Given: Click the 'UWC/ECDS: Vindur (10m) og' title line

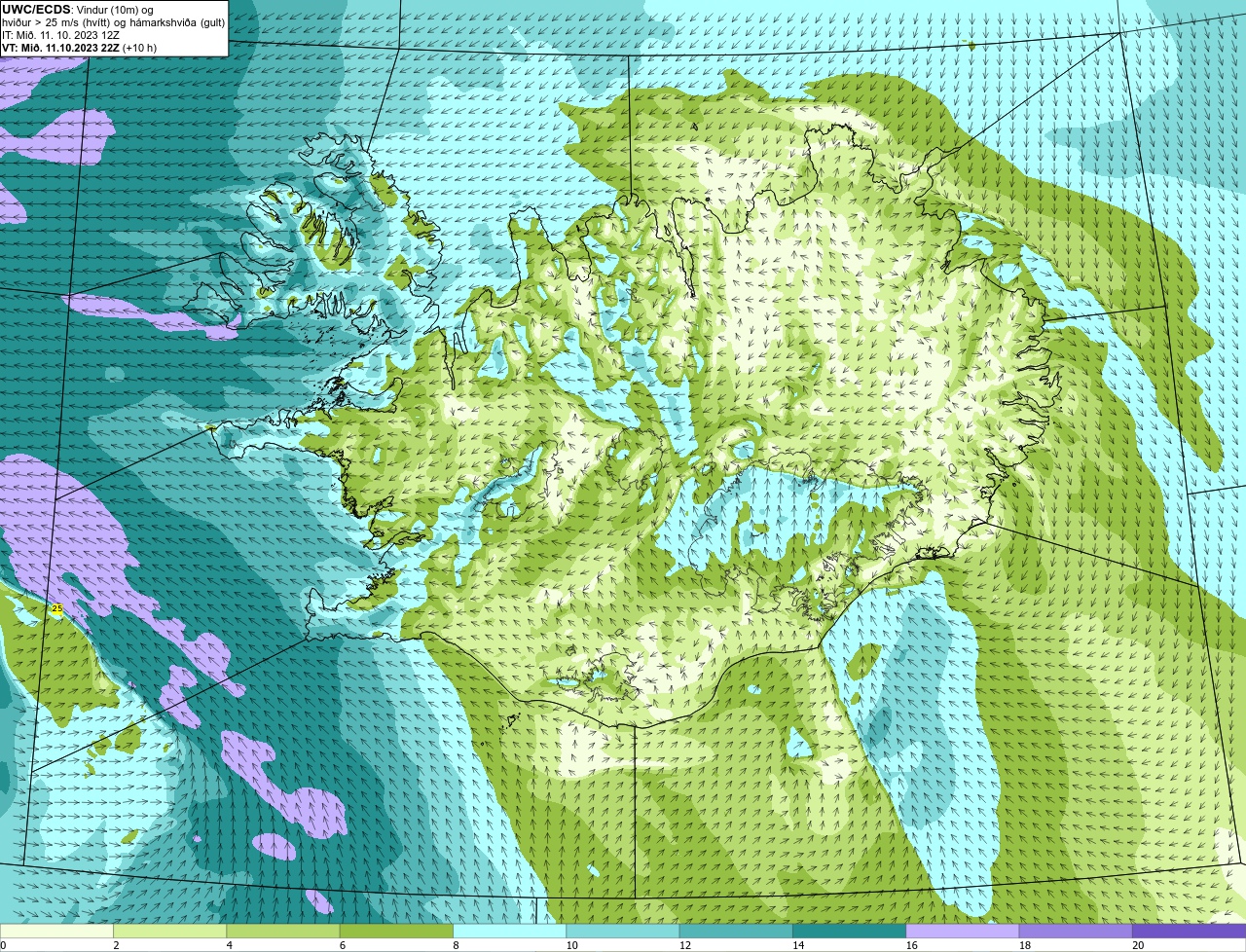Looking at the screenshot, I should (78, 10).
